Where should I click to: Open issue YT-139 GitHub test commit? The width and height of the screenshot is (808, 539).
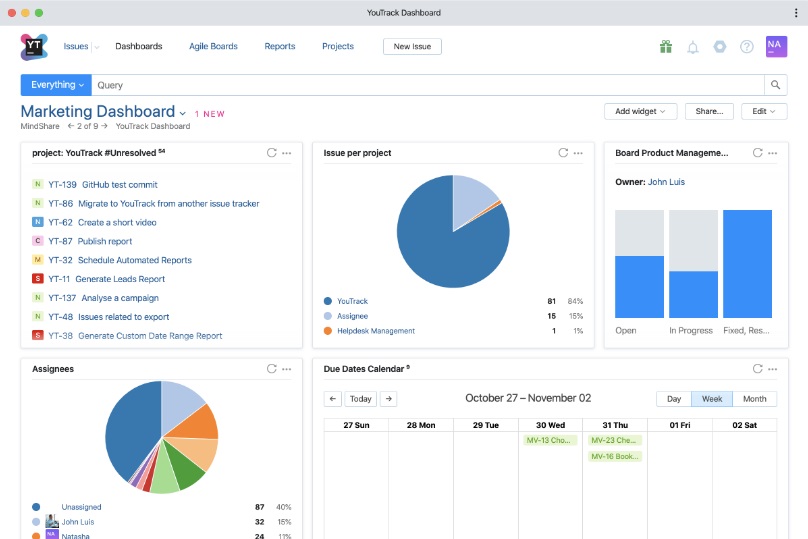[103, 184]
